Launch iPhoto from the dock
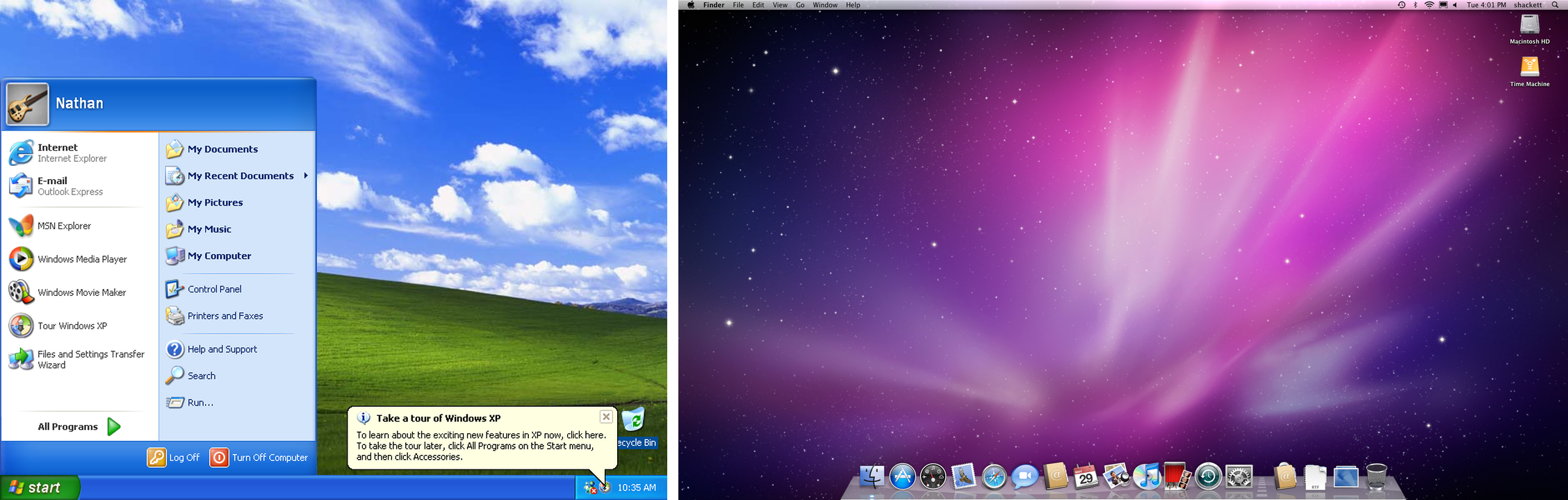1568x500 pixels. tap(1116, 476)
